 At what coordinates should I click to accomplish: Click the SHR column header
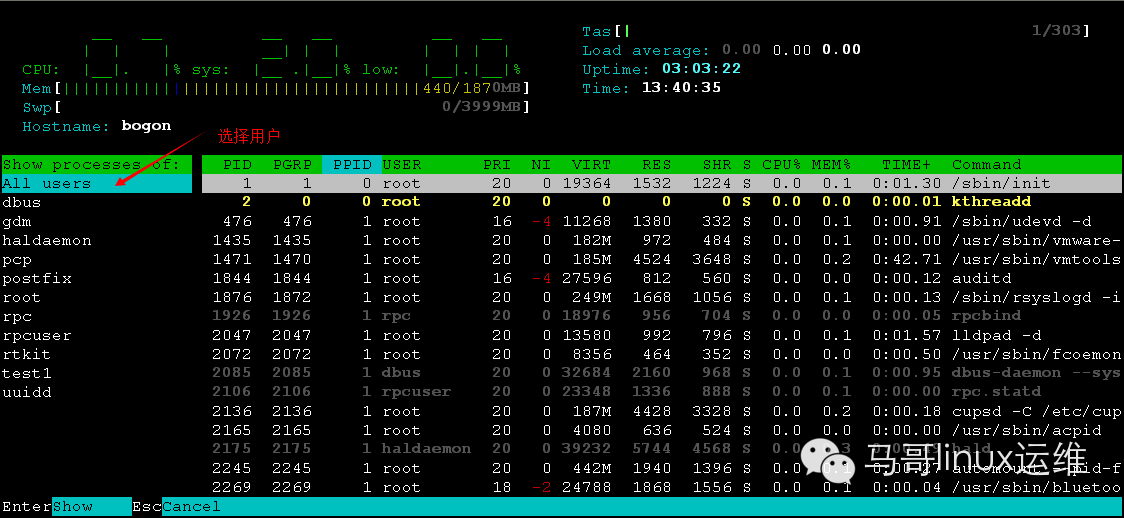point(717,165)
